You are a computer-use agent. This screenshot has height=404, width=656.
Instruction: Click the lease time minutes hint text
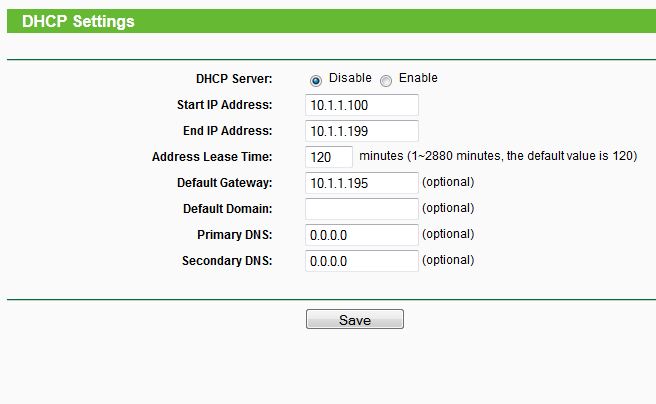point(498,156)
